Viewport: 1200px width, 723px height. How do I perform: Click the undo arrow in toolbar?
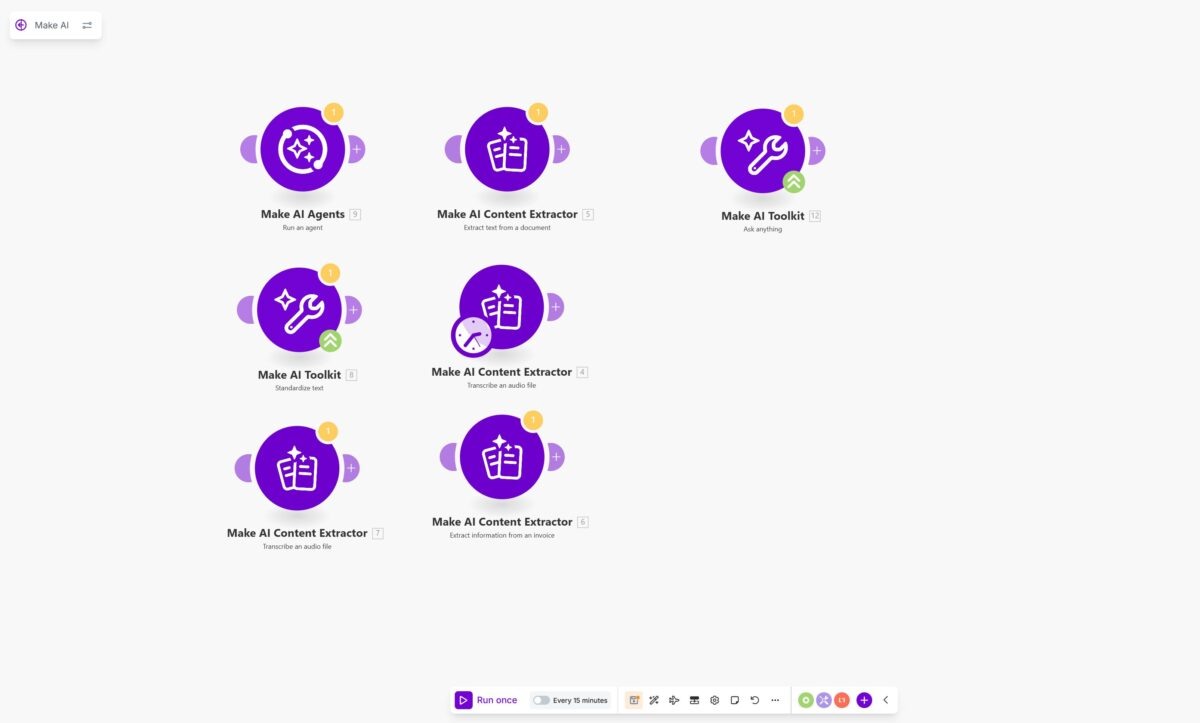[x=755, y=700]
